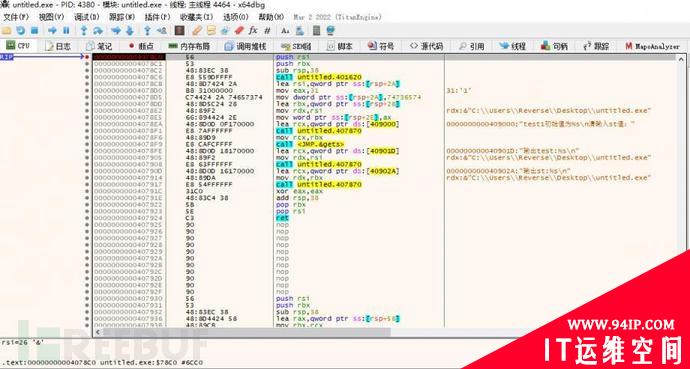690x369 pixels.
Task: Pause execution using the pause icon
Action: coord(66,31)
